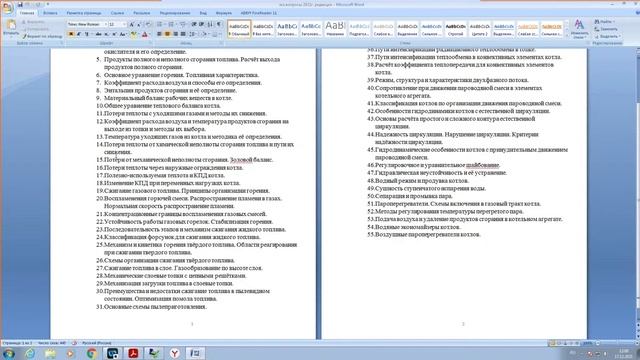Toggle numbered list
This screenshot has height=360, width=640.
tap(172, 24)
